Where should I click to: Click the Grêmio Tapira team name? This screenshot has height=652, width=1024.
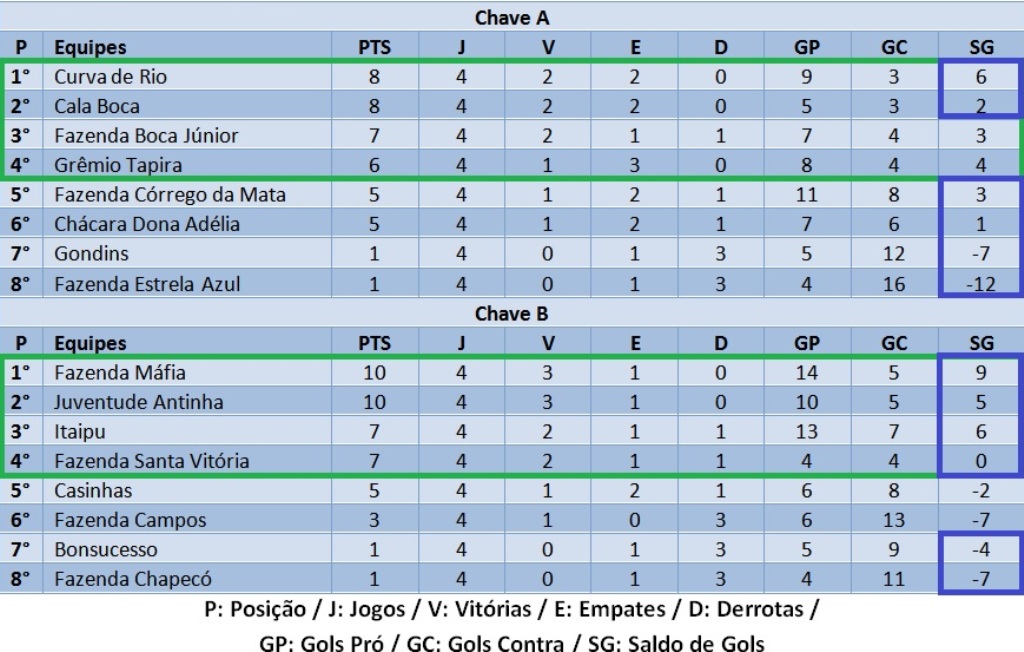118,165
